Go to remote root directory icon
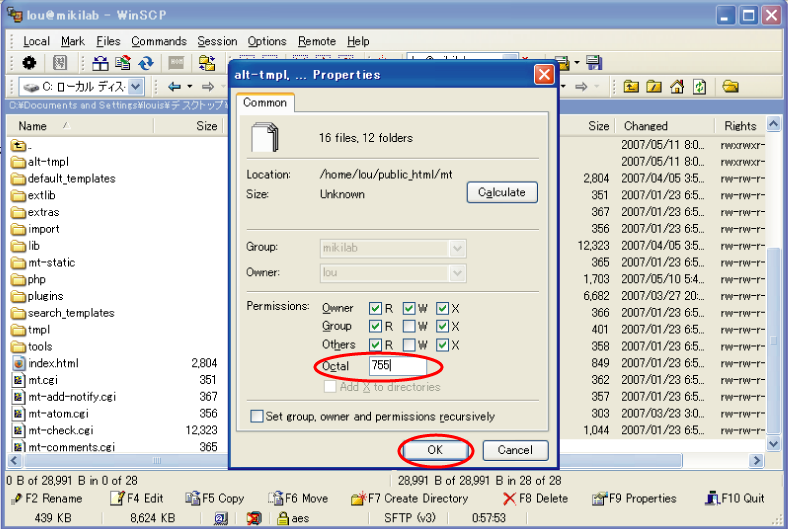788x529 pixels. (x=654, y=86)
